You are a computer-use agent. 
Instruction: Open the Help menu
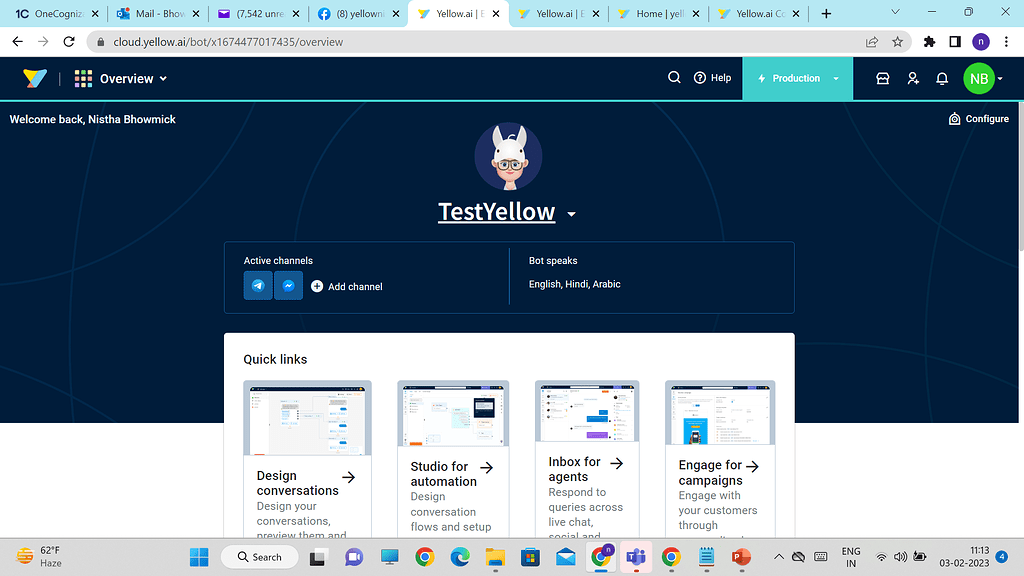coord(712,77)
